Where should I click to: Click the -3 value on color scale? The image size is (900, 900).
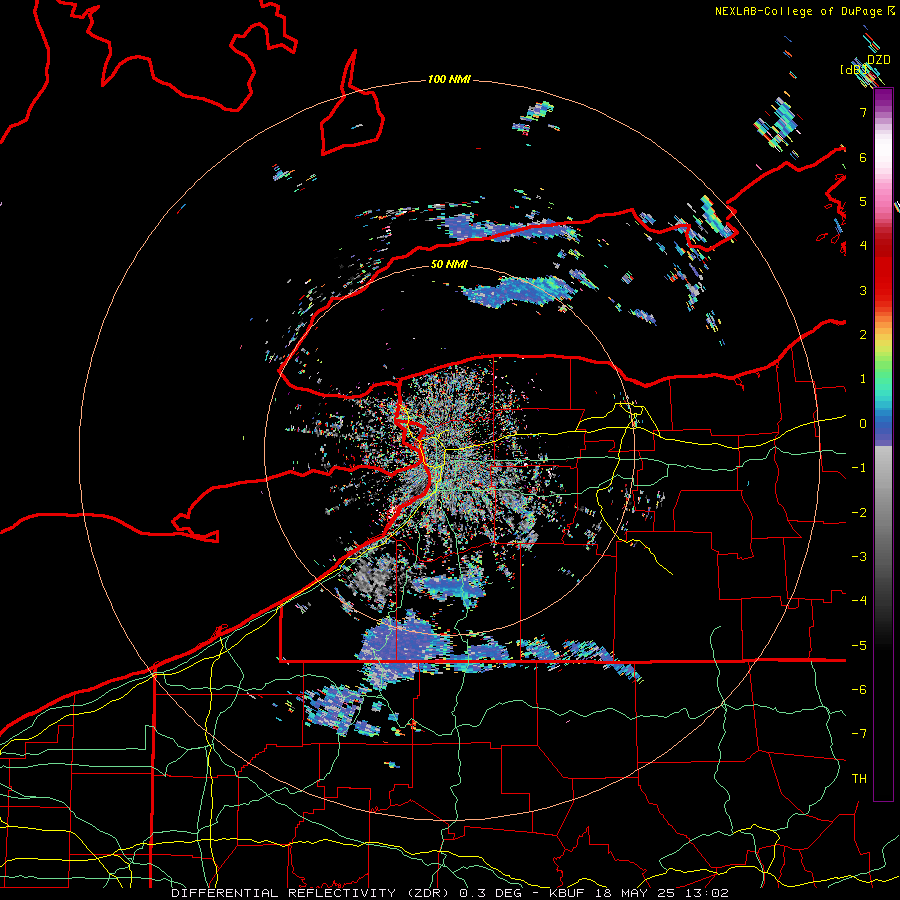[x=859, y=557]
